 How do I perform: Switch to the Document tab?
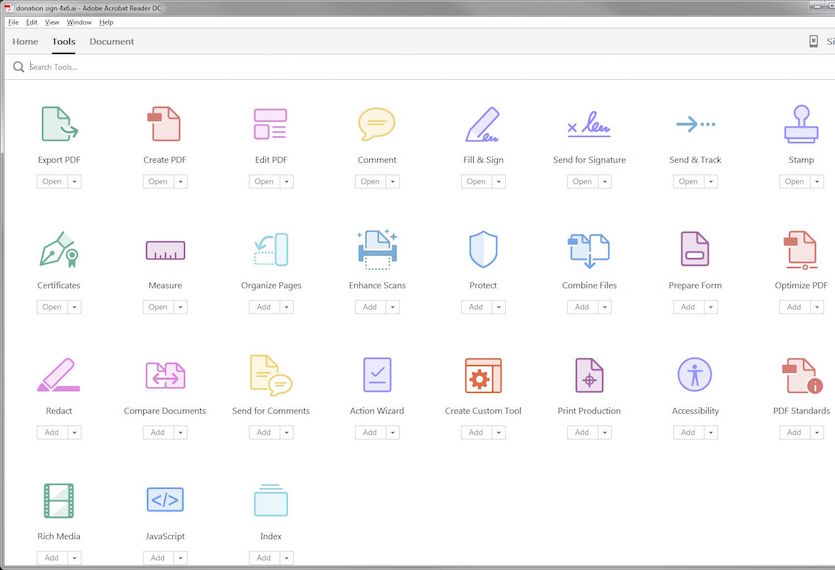tap(111, 42)
